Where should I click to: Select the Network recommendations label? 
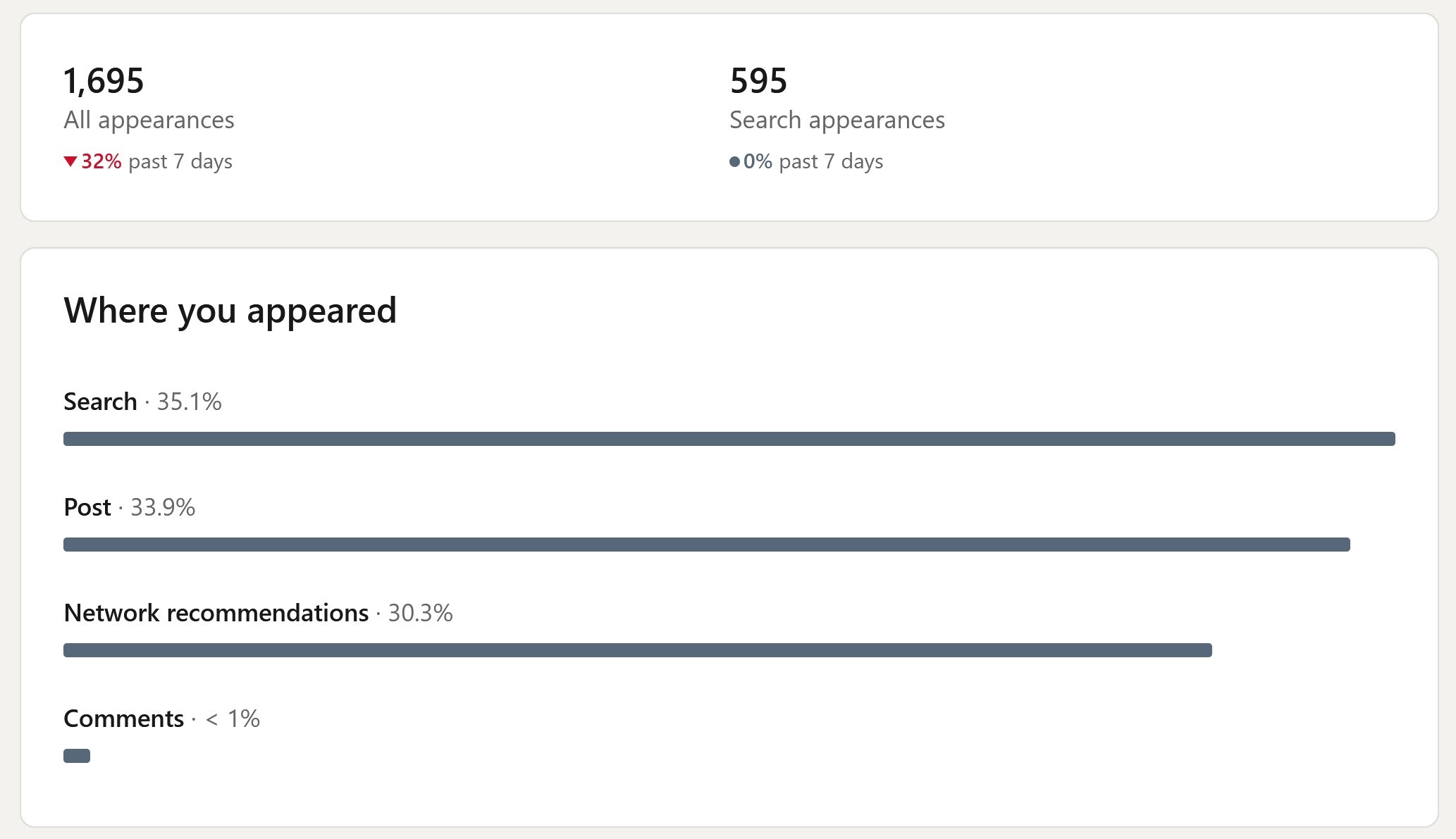coord(216,613)
